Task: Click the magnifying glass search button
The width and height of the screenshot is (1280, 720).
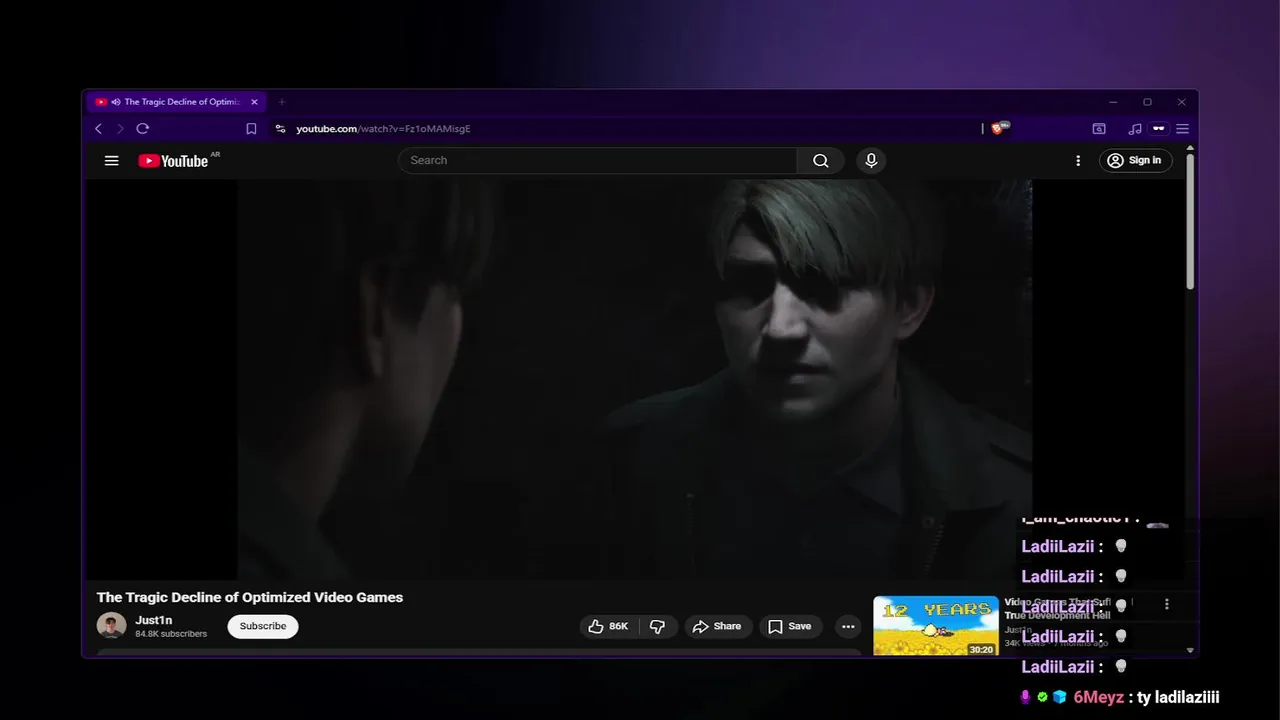Action: pos(821,161)
